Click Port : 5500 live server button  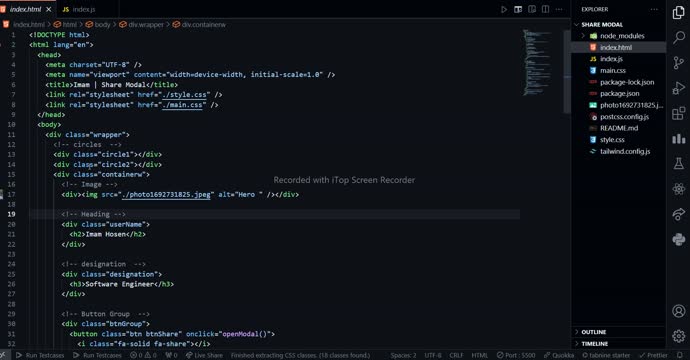516,355
